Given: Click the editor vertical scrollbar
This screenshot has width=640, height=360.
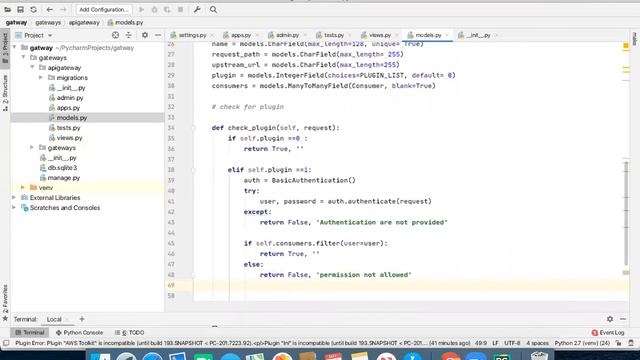Looking at the screenshot, I should [626, 213].
